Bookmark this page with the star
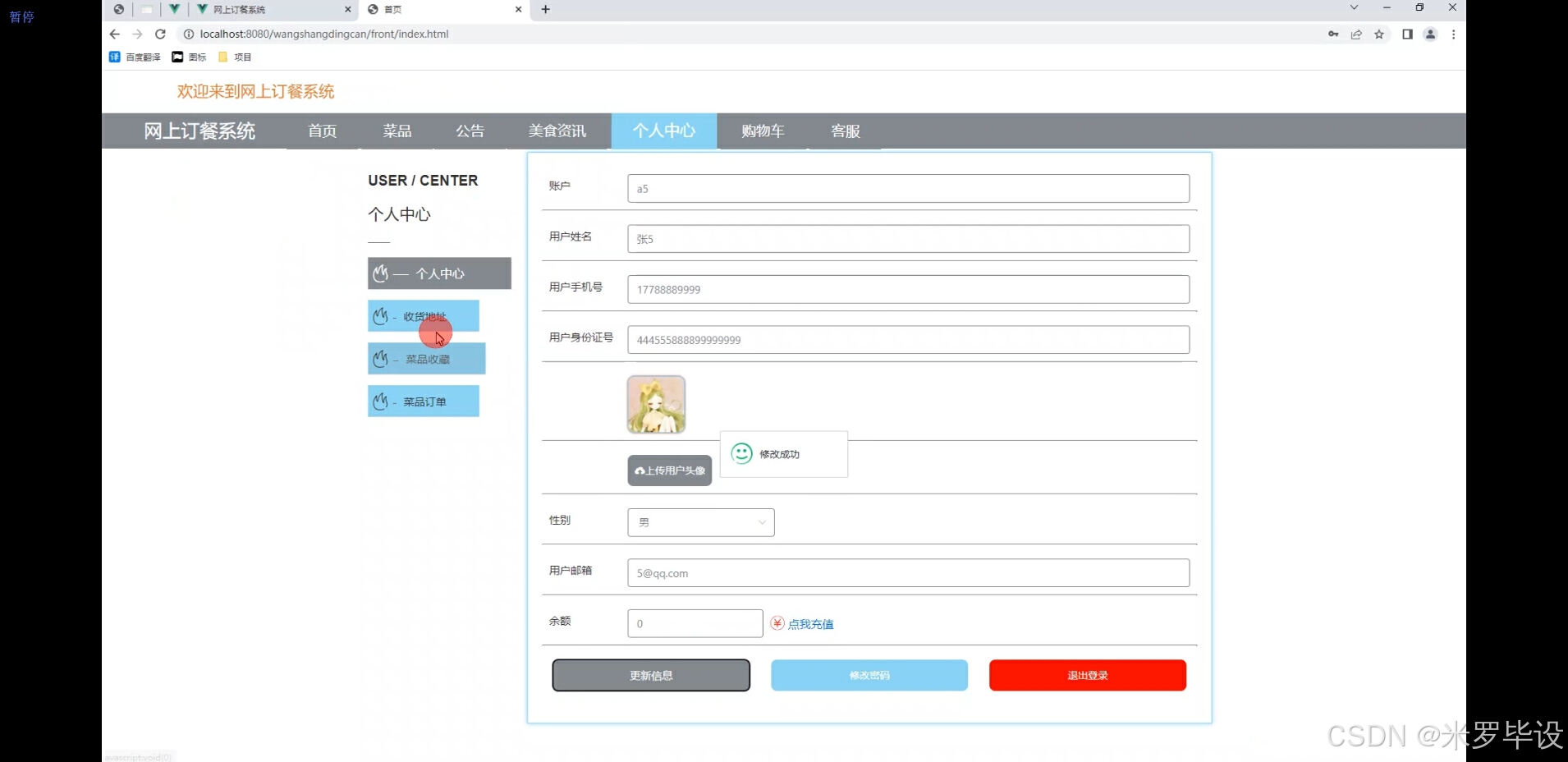The height and width of the screenshot is (762, 1568). 1379,34
